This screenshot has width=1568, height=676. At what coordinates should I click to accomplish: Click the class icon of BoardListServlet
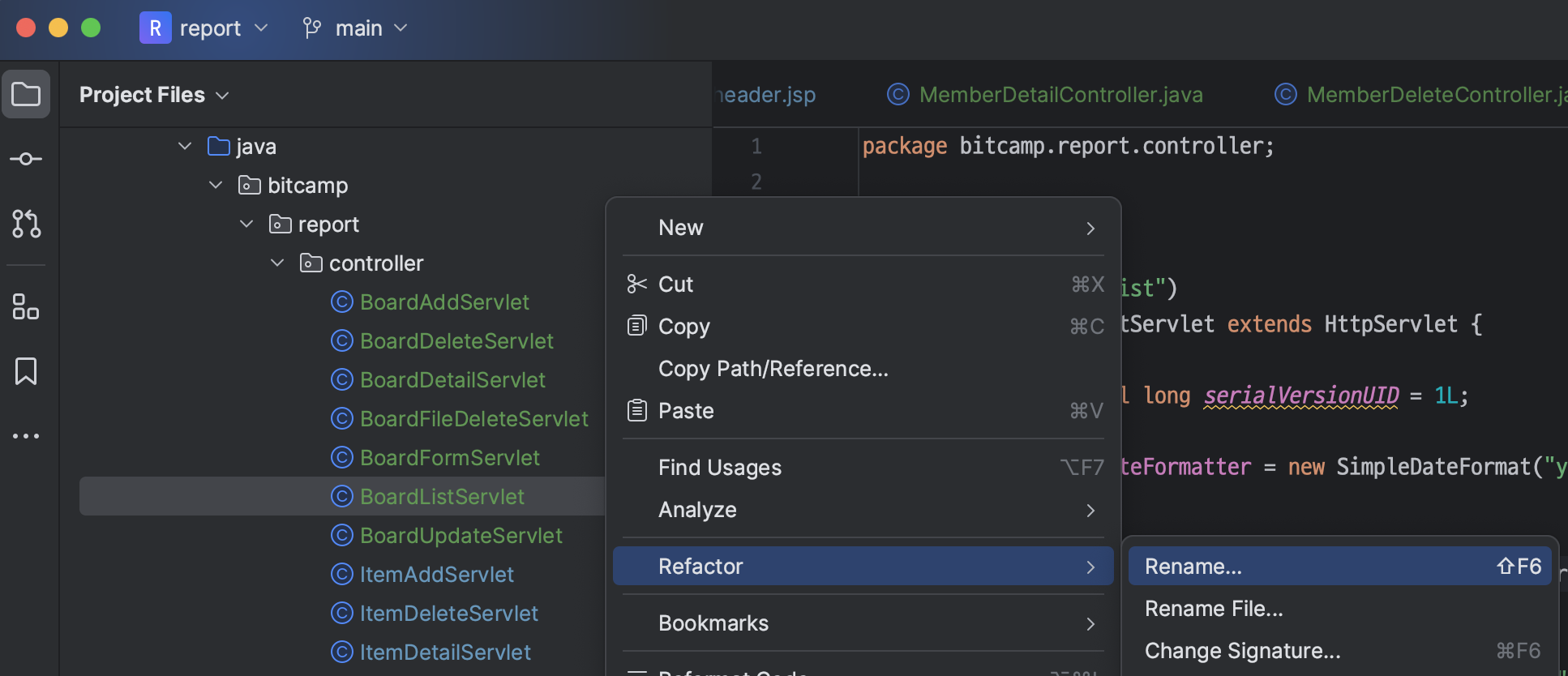tap(342, 496)
